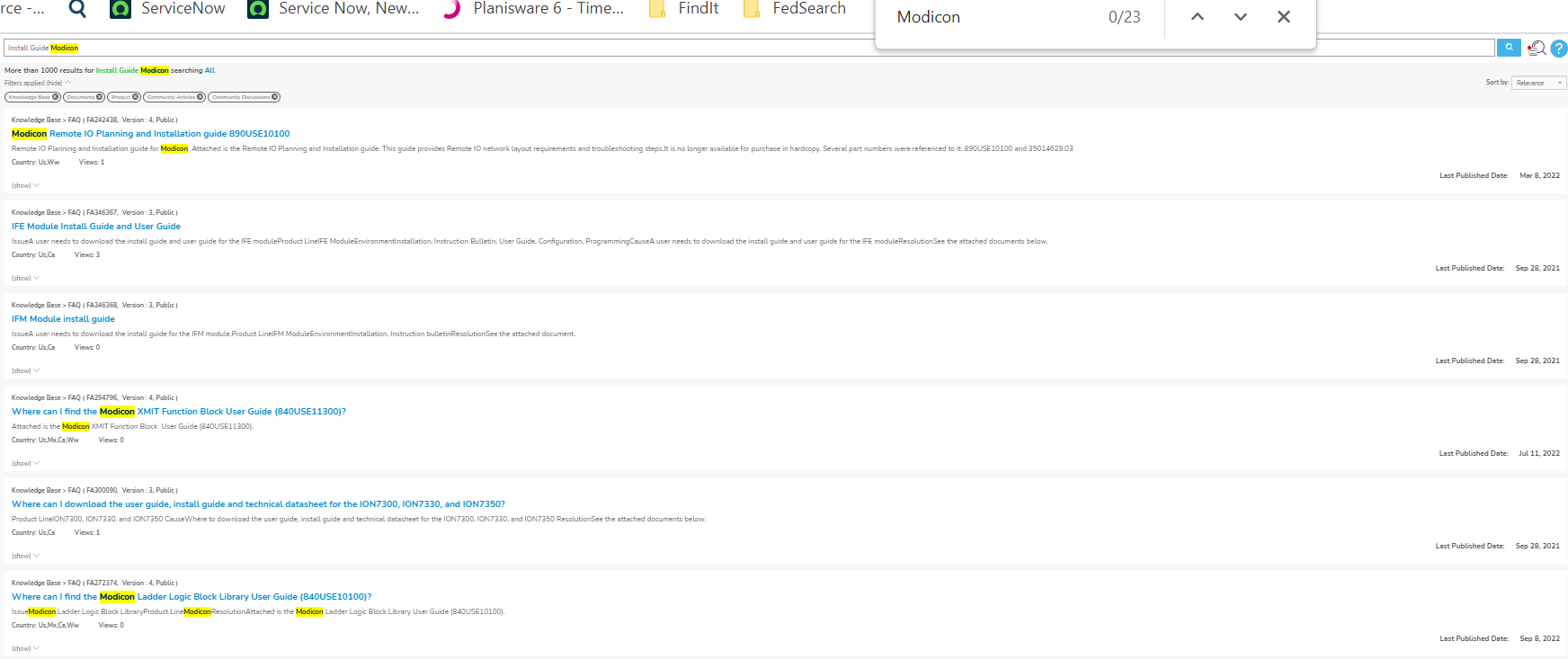
Task: Open ION7300, ION7330, ION7350 user guide link
Action: (x=258, y=504)
